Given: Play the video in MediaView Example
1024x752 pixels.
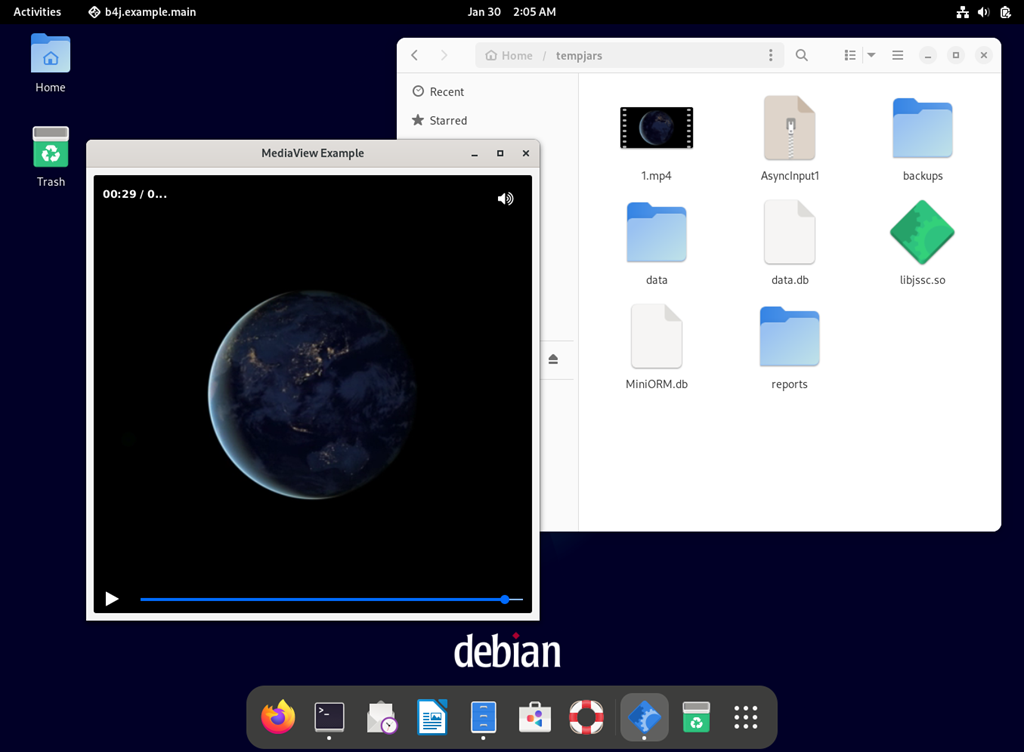Looking at the screenshot, I should [x=111, y=598].
